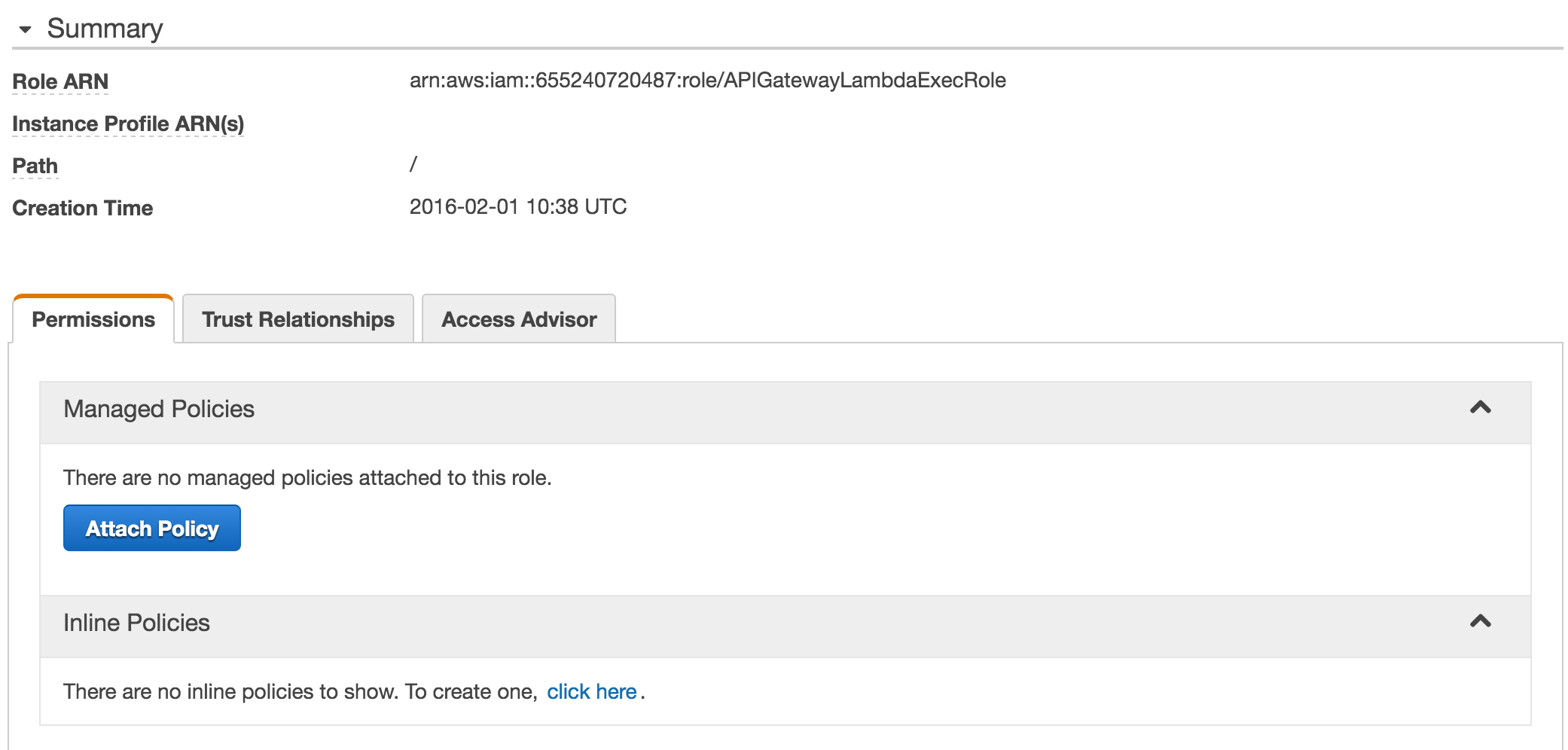Screen dimensions: 1568x750
Task: Click the no managed policies message text
Action: tap(307, 477)
